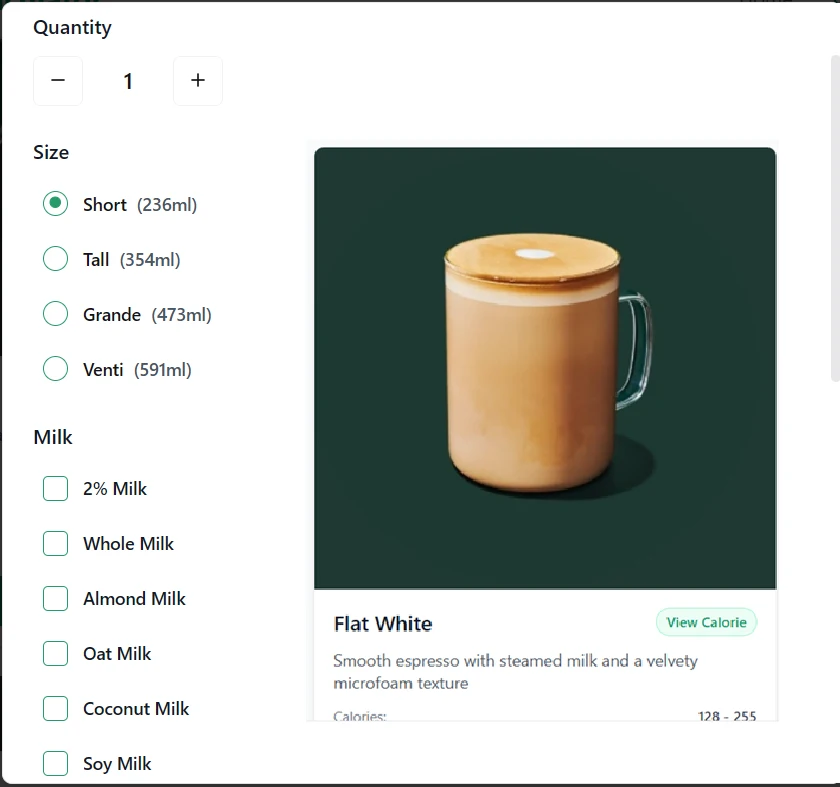
Task: Enable Oat Milk
Action: click(55, 653)
